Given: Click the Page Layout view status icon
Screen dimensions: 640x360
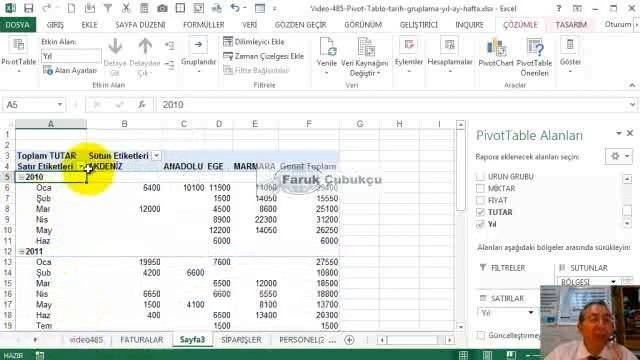Looking at the screenshot, I should coord(487,355).
